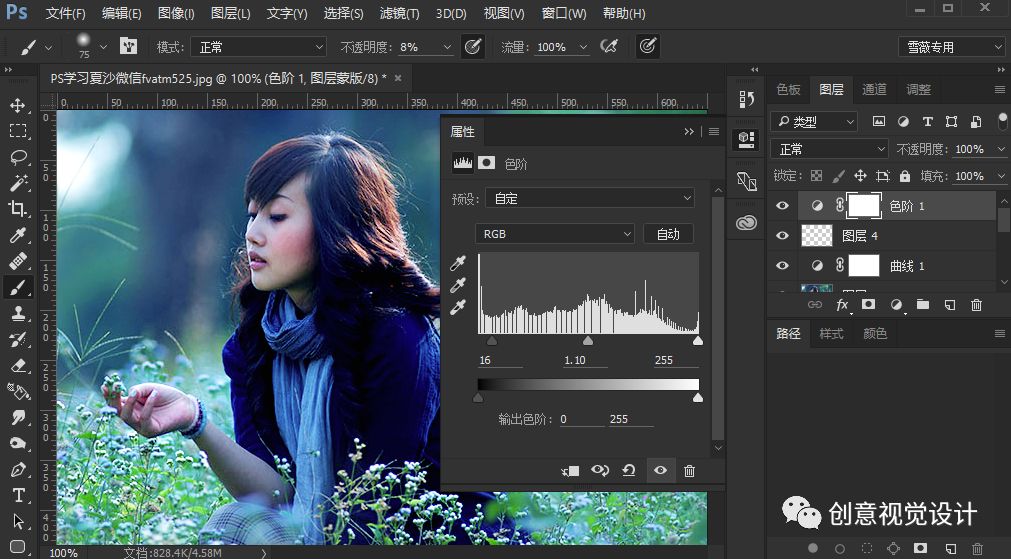Viewport: 1011px width, 559px height.
Task: Select the Healing Brush tool
Action: pos(17,261)
